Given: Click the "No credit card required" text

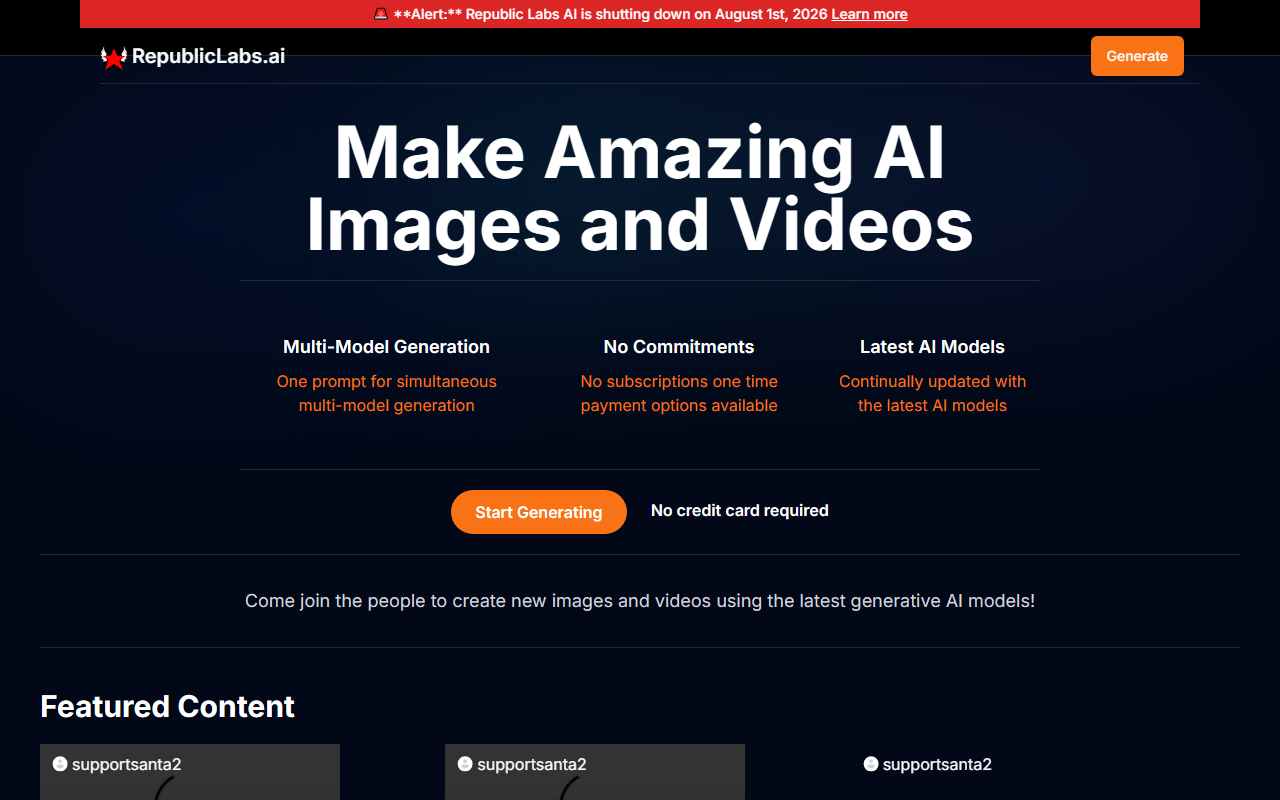Looking at the screenshot, I should click(x=740, y=511).
